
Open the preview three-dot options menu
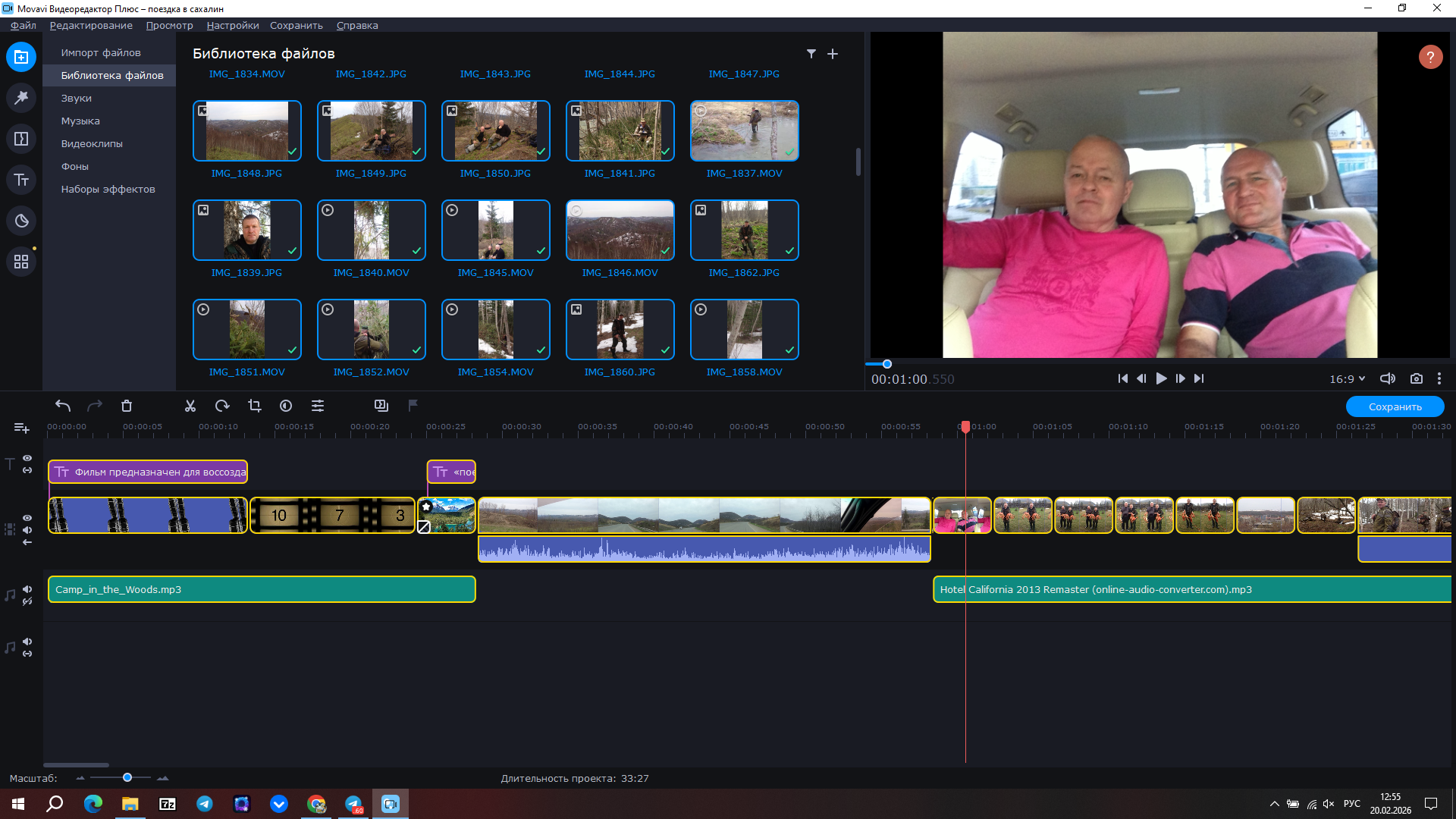point(1439,378)
